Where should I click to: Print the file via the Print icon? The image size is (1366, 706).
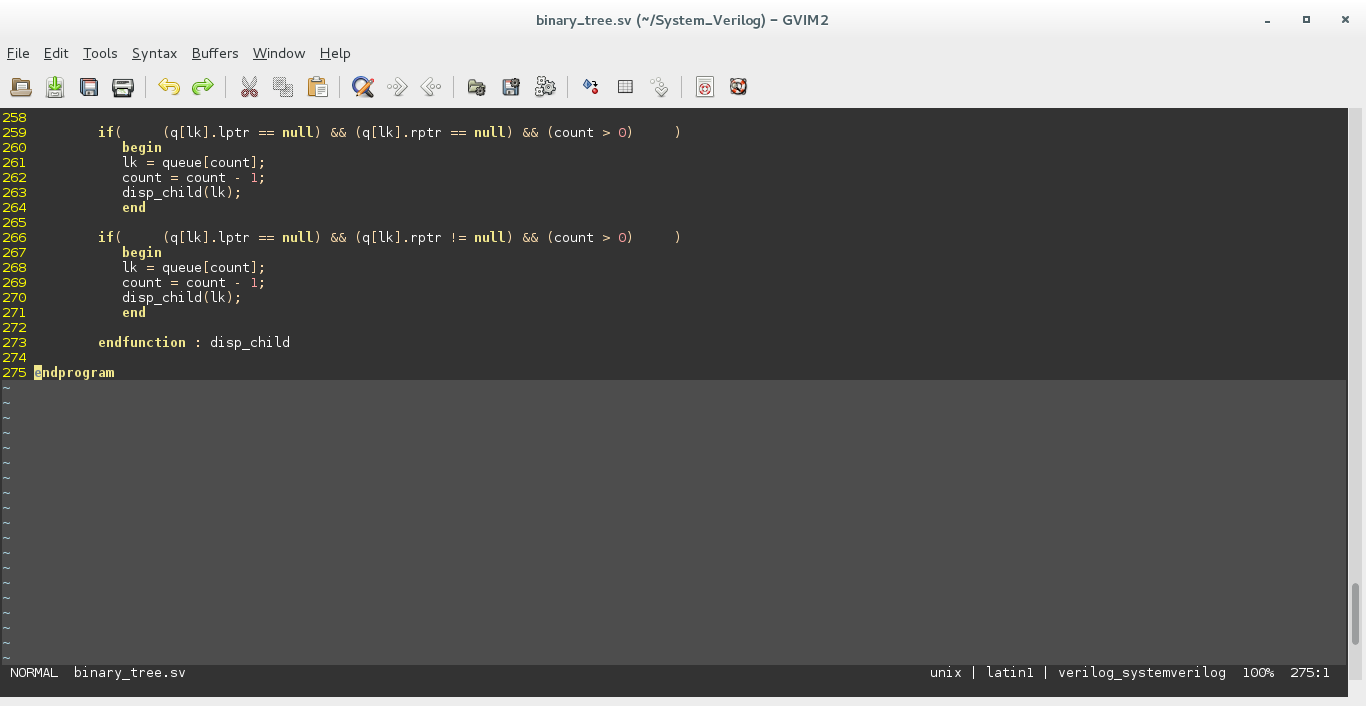pyautogui.click(x=123, y=87)
